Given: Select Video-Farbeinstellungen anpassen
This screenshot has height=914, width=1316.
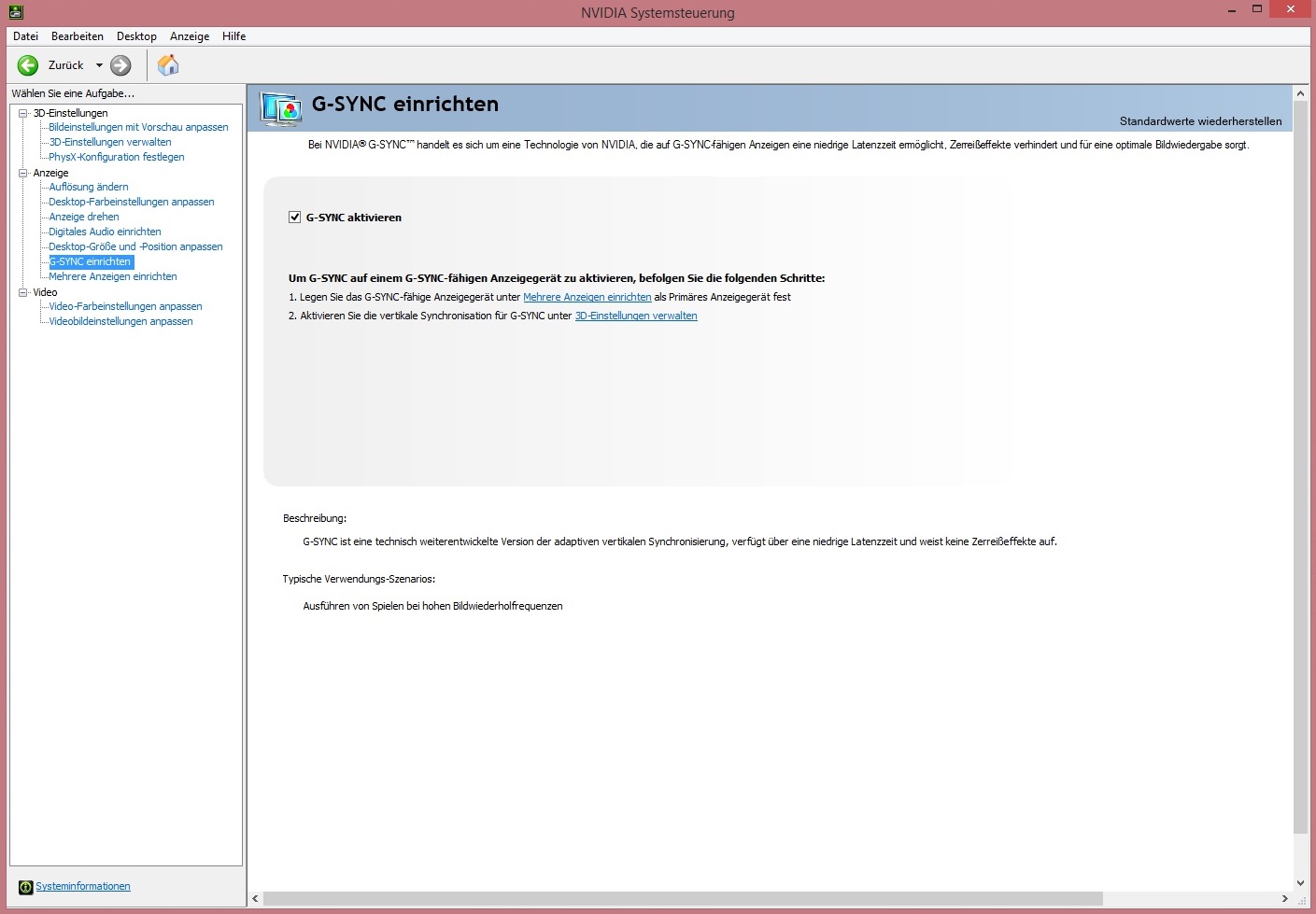Looking at the screenshot, I should pos(125,306).
